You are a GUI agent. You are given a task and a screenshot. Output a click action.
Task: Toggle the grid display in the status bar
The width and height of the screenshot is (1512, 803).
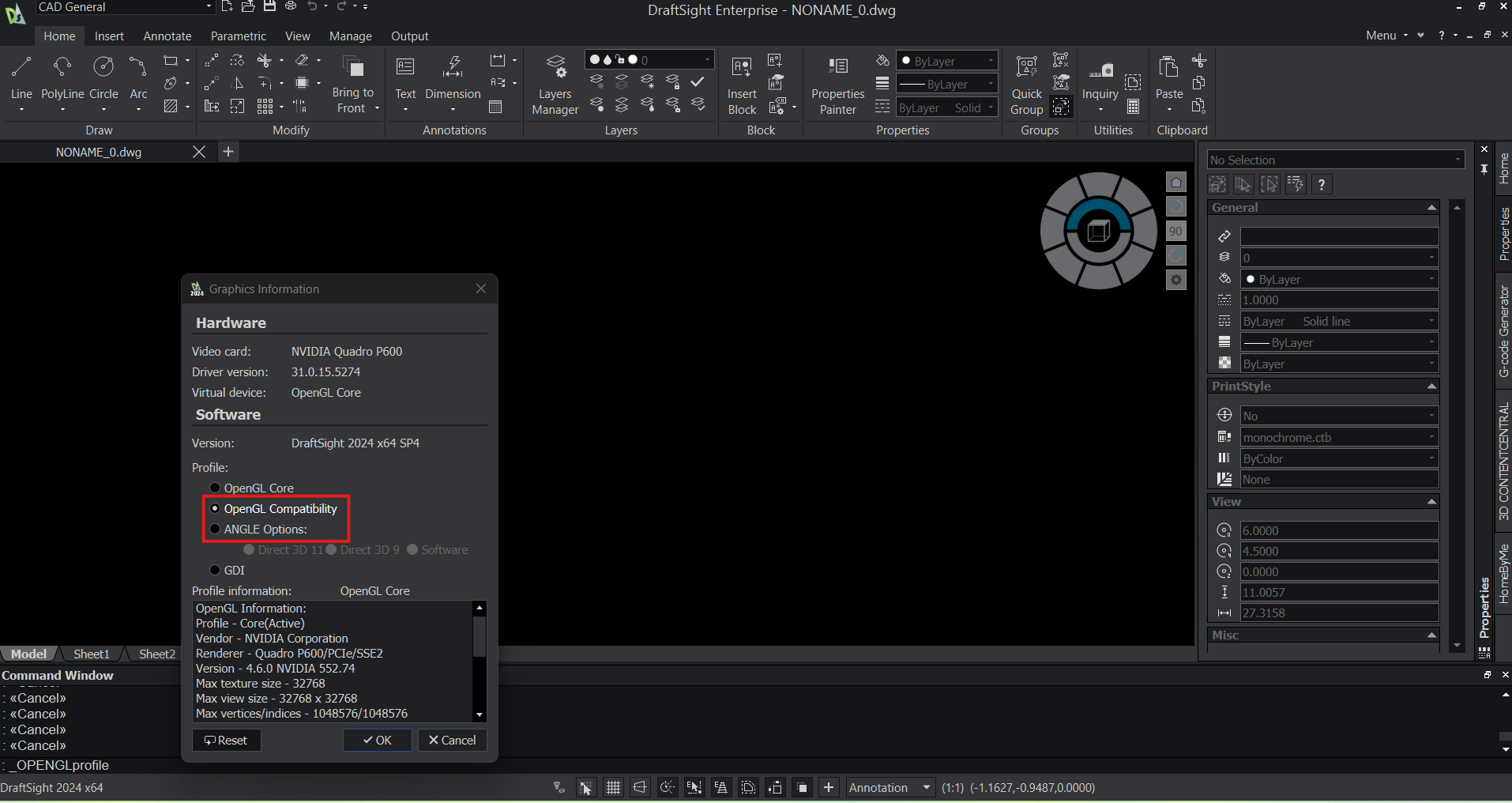point(613,787)
